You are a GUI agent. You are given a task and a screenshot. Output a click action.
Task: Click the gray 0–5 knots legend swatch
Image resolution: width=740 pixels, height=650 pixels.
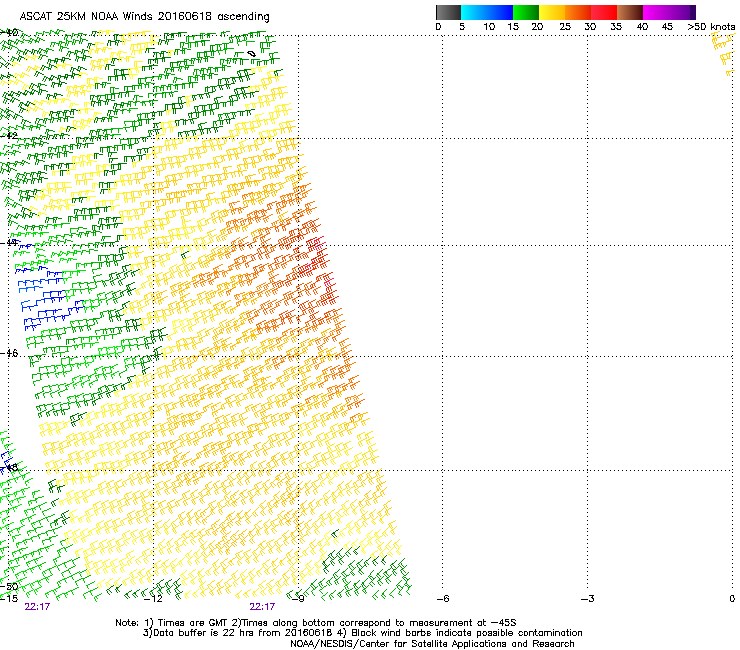pyautogui.click(x=448, y=12)
